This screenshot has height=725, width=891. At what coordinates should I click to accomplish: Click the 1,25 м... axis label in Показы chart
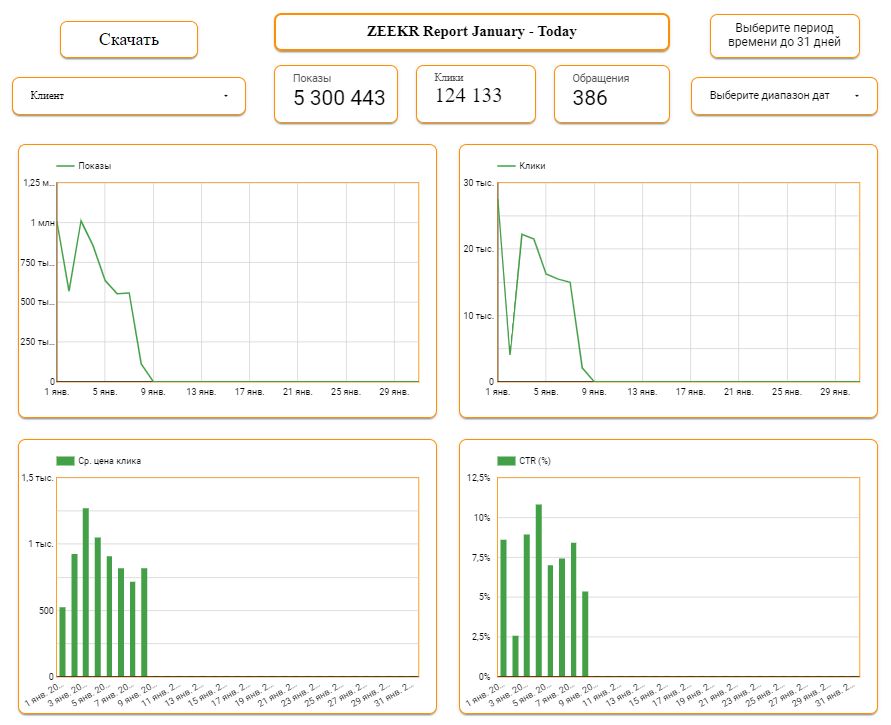point(39,183)
